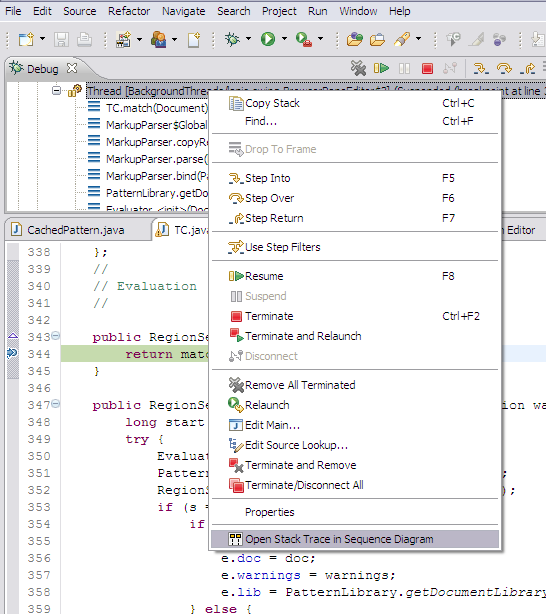Click Resume icon in Debug view toolbar

[x=381, y=69]
